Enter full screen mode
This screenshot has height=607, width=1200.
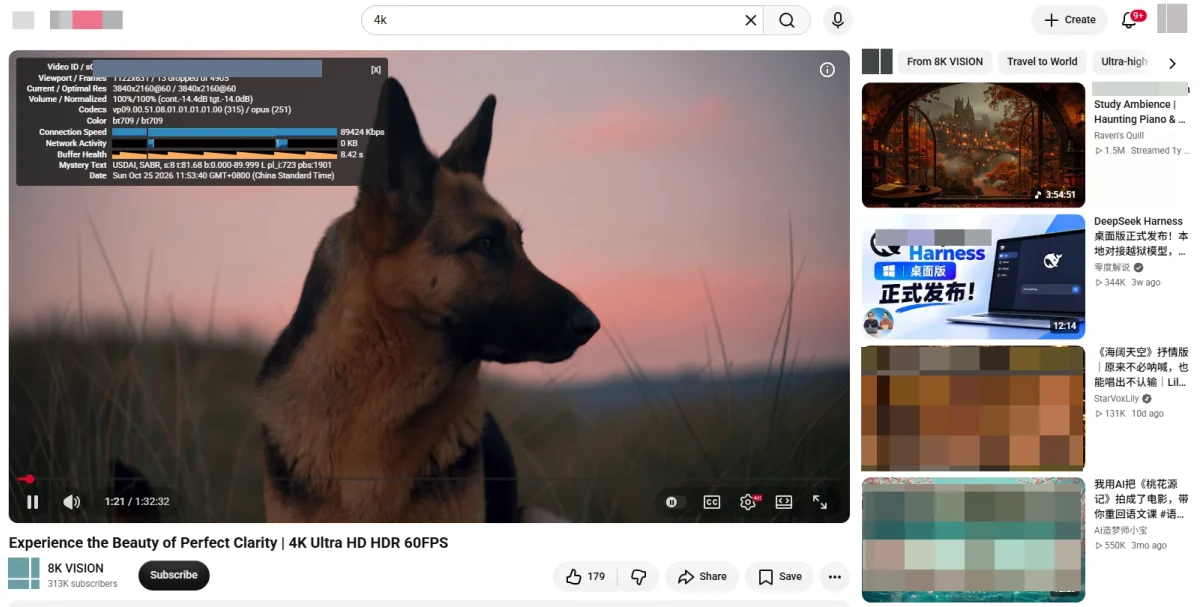[820, 502]
